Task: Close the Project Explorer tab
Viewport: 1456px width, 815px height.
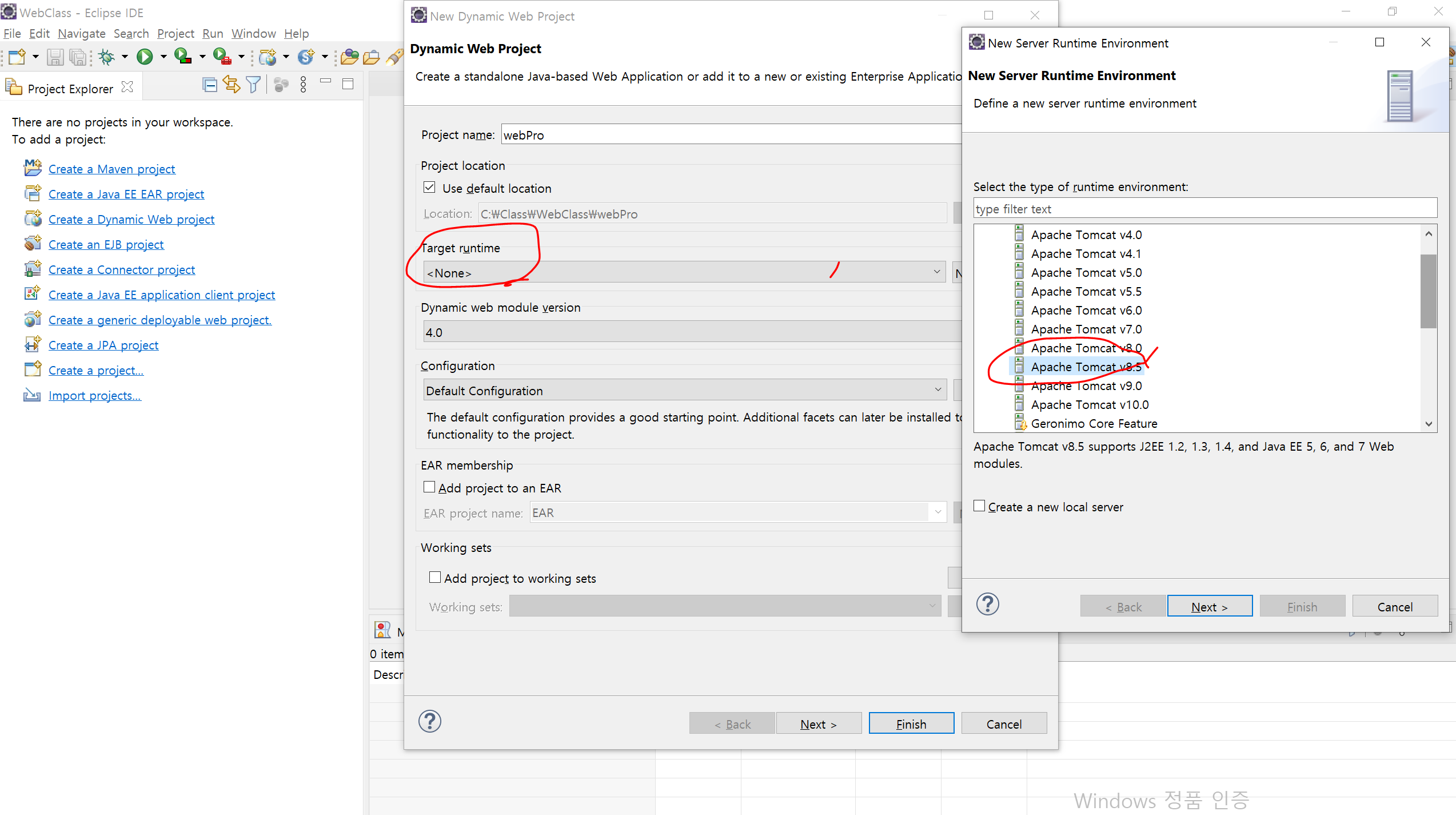Action: pos(127,86)
